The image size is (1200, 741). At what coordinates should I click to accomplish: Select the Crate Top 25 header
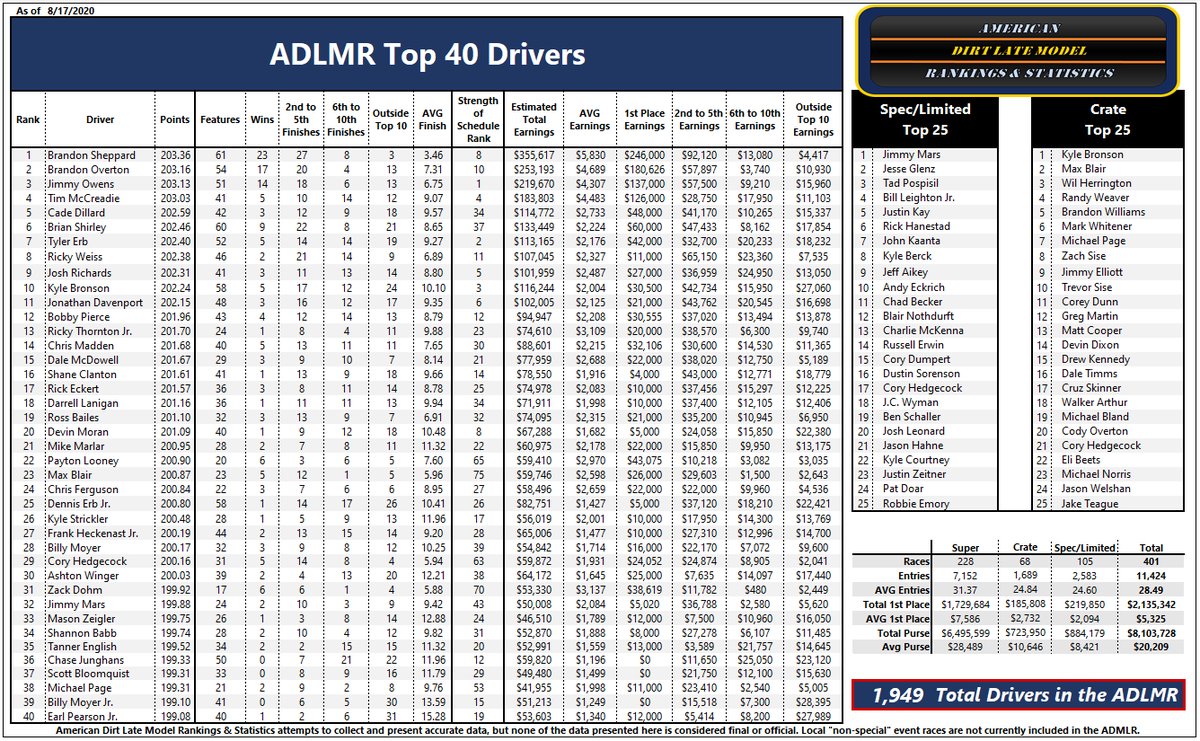click(1107, 119)
